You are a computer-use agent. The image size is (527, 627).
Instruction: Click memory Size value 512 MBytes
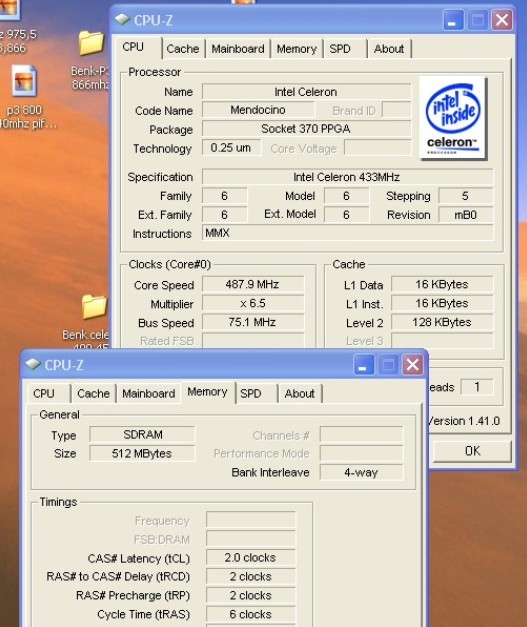pos(142,453)
